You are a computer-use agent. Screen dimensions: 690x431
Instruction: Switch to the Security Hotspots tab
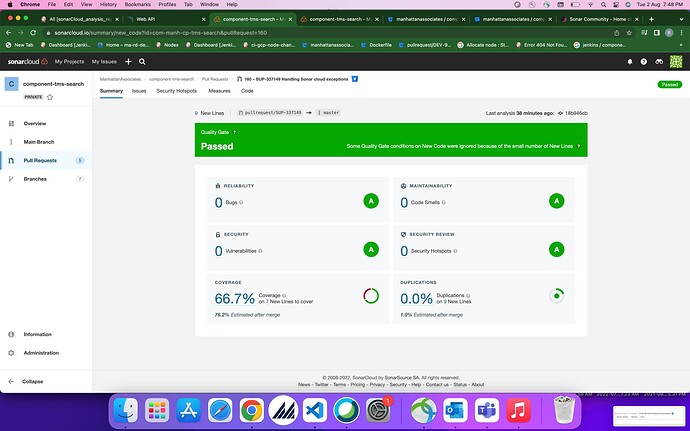[x=176, y=91]
